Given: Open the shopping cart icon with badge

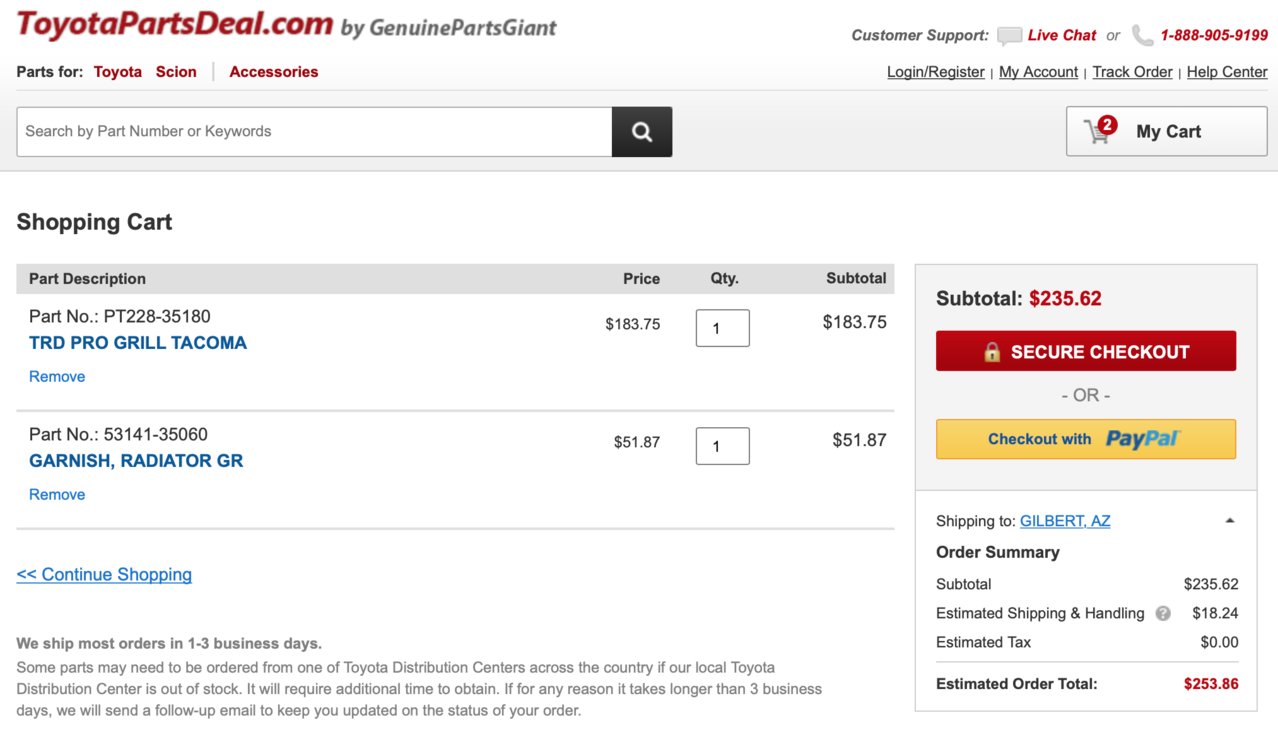Looking at the screenshot, I should 1100,130.
